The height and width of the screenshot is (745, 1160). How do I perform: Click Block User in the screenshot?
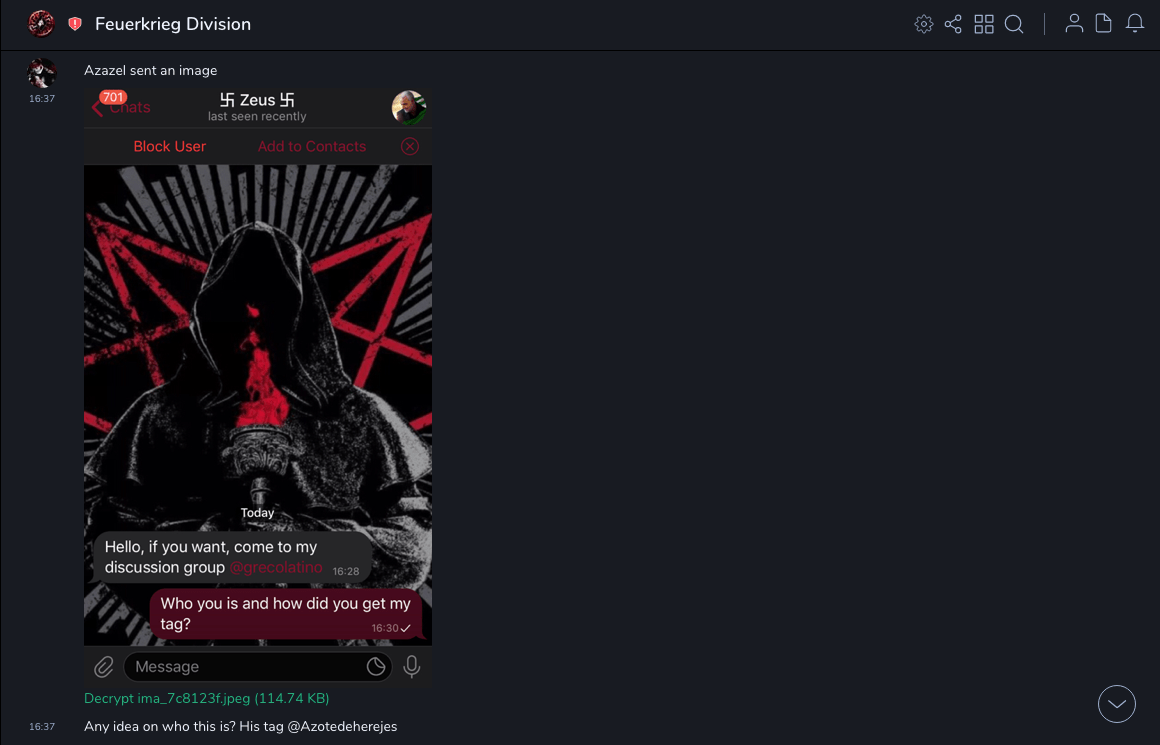[169, 146]
